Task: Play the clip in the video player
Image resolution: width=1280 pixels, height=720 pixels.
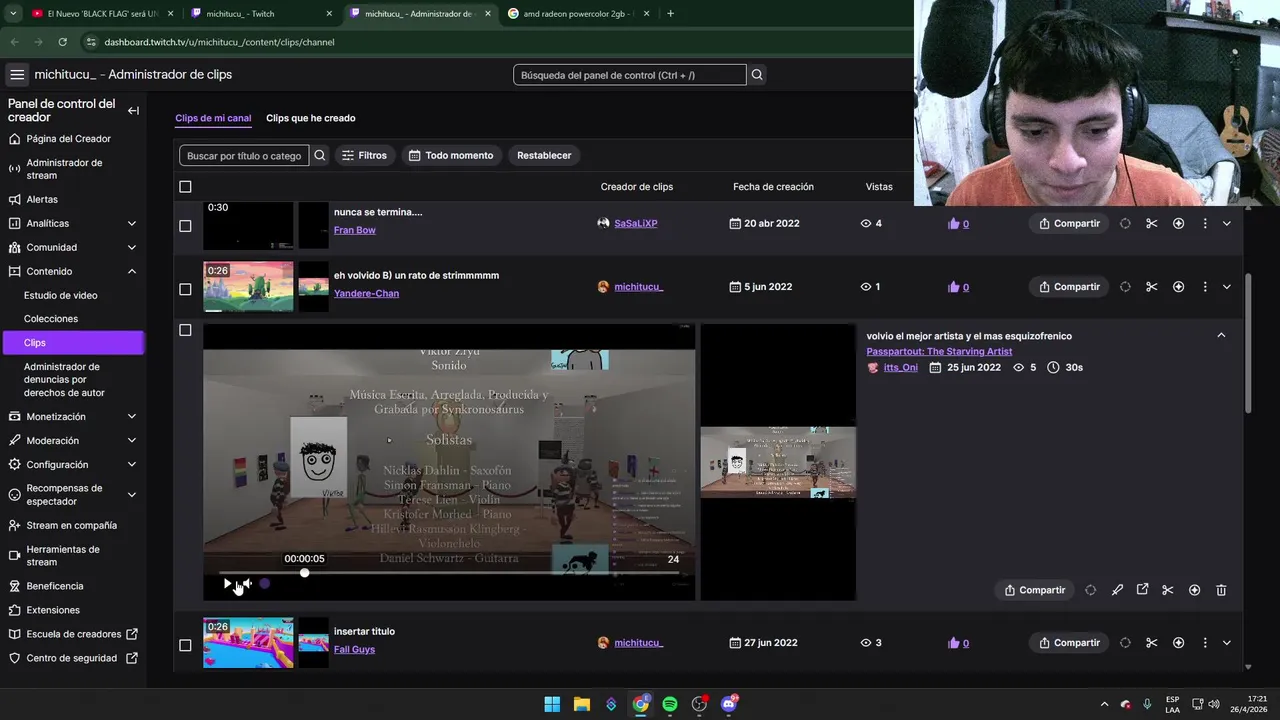Action: point(227,583)
